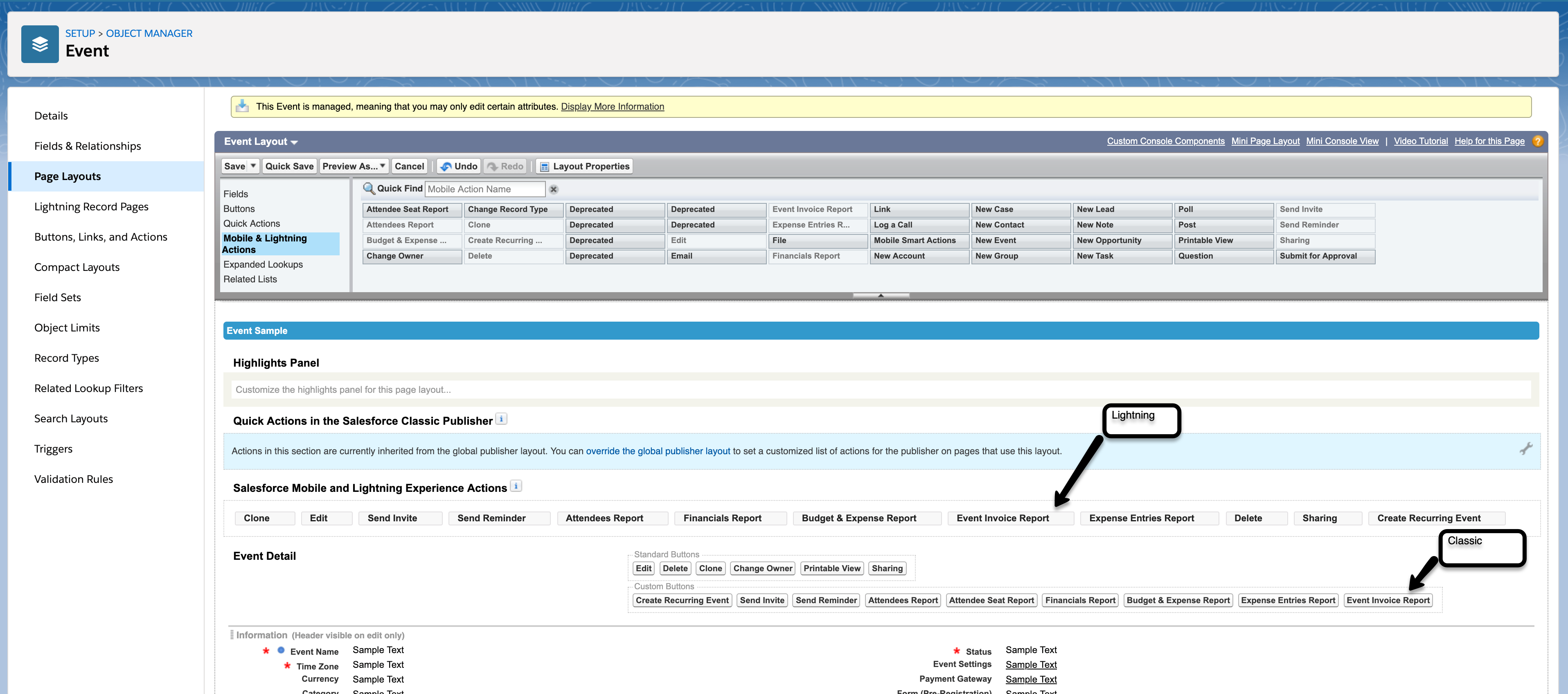1568x694 pixels.
Task: Click the wrench icon in publisher section
Action: 1525,449
